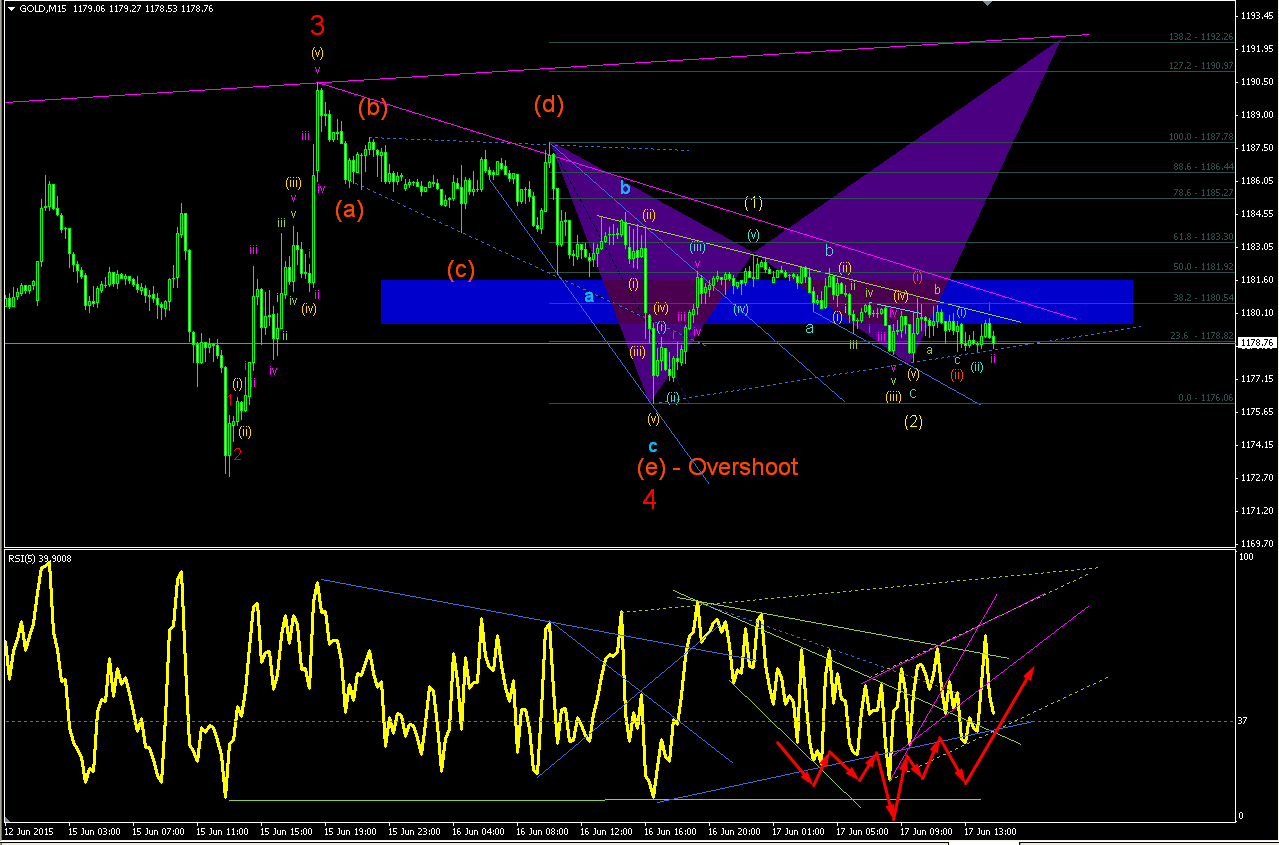Image resolution: width=1279 pixels, height=845 pixels.
Task: Click the orange (d) wave label
Action: [x=549, y=104]
